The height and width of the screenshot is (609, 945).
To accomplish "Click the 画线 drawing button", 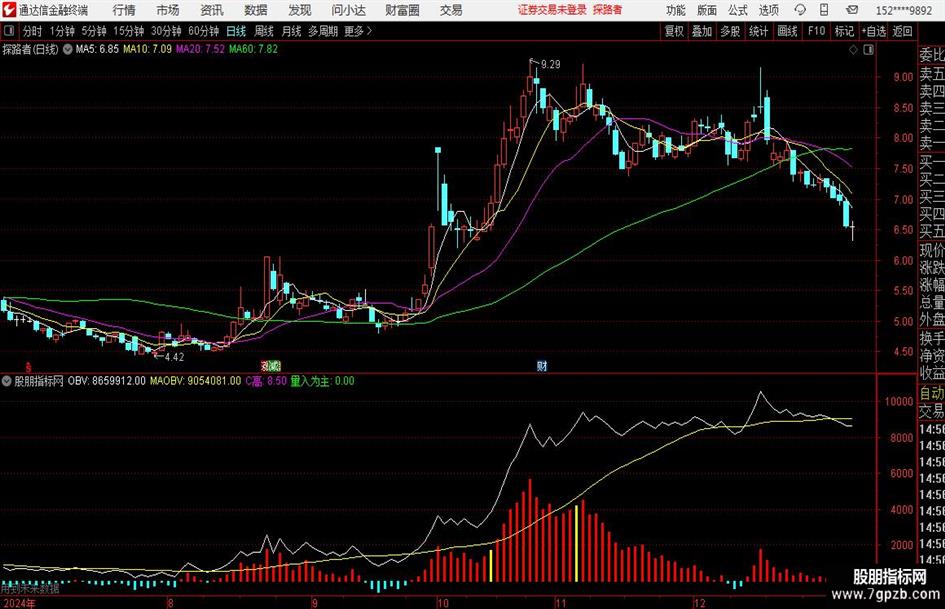I will 787,31.
